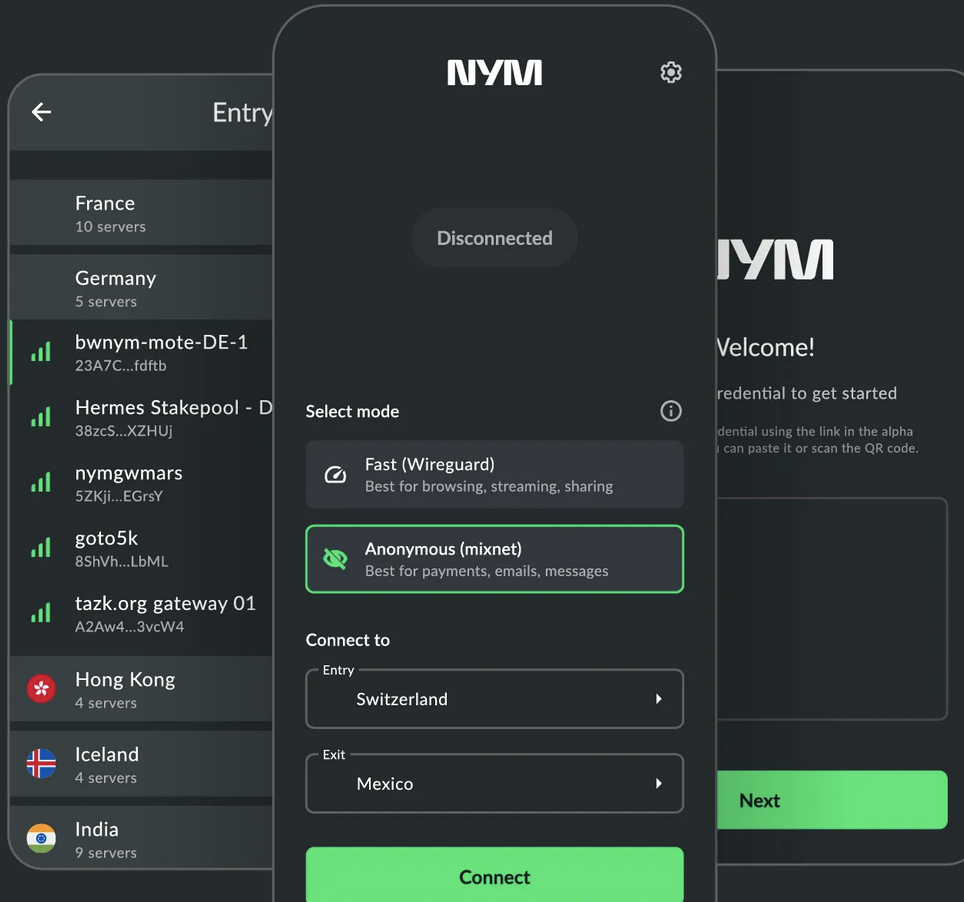
Task: Click the Disconnected status pill
Action: (494, 238)
